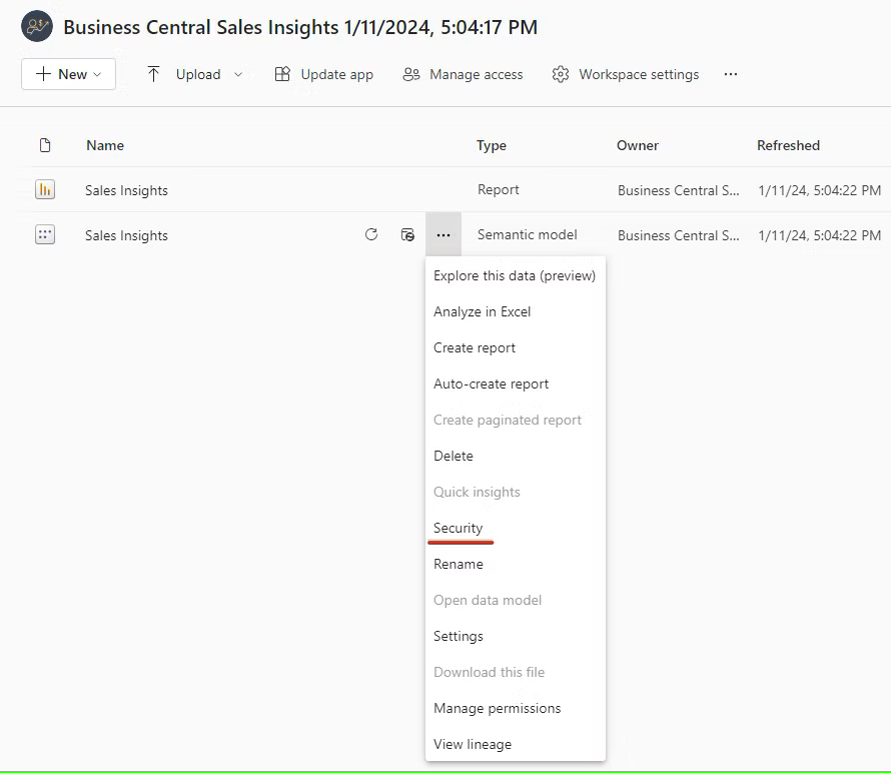This screenshot has width=891, height=773.
Task: Open toolbar overflow ellipsis menu
Action: coord(731,74)
